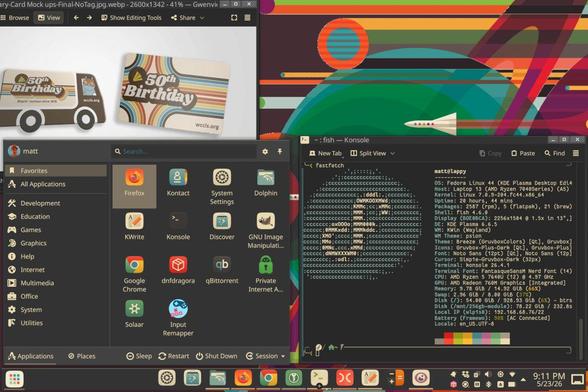Click Find in the Konsole toolbar
588x392 pixels.
(555, 153)
